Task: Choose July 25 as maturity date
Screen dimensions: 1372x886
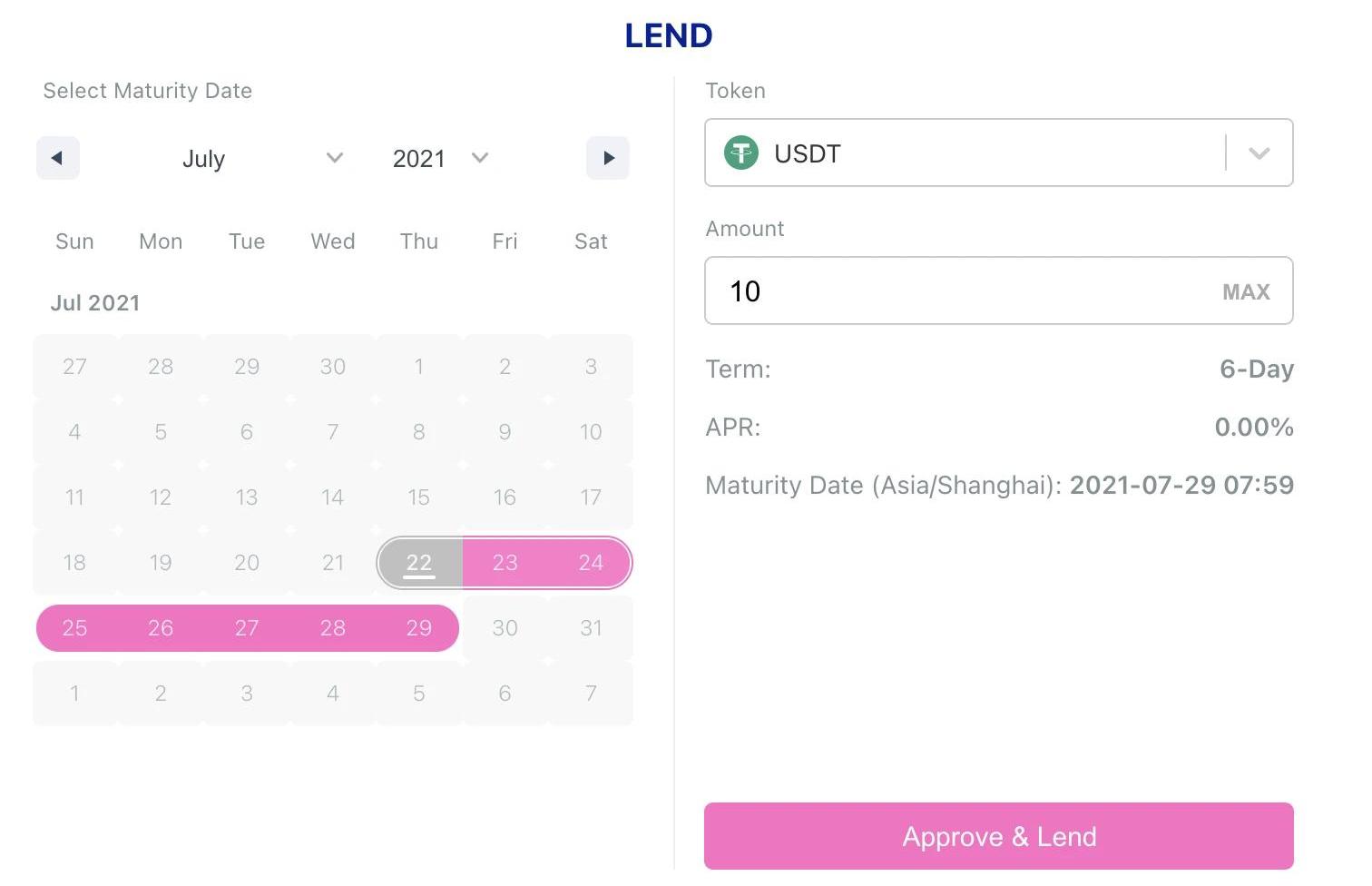Action: click(x=74, y=628)
